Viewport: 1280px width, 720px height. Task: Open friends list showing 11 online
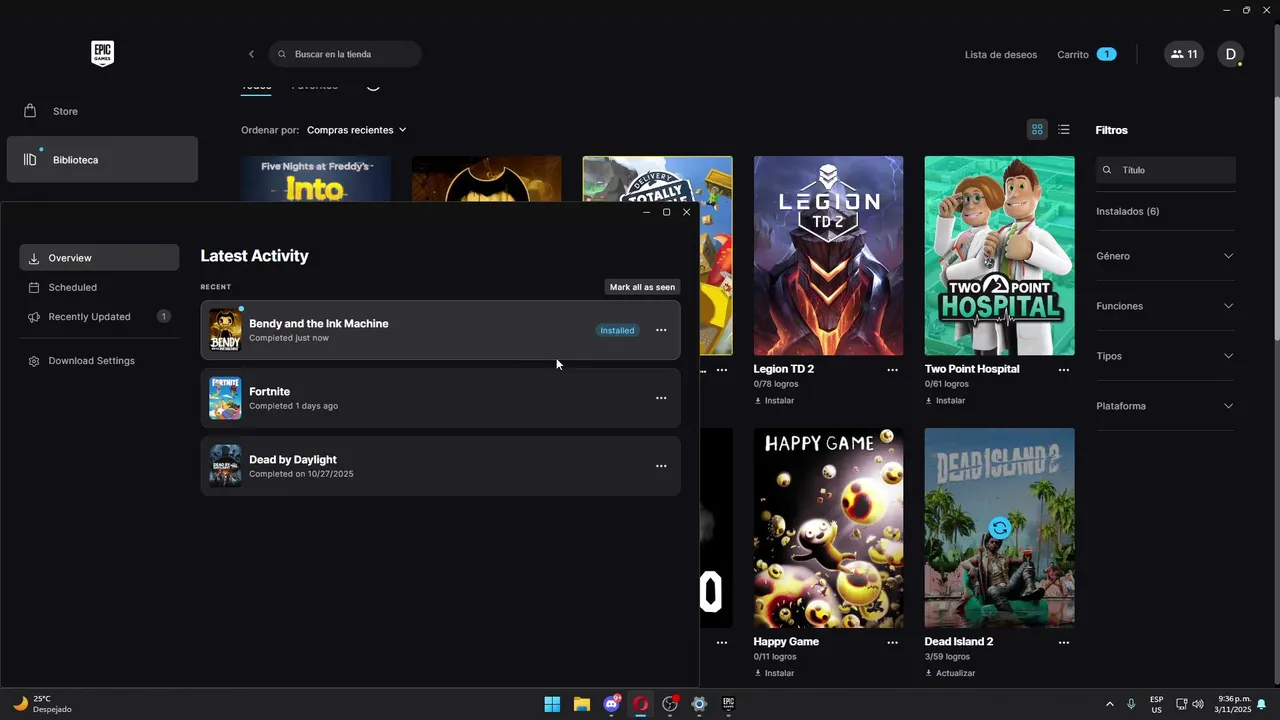[1184, 54]
